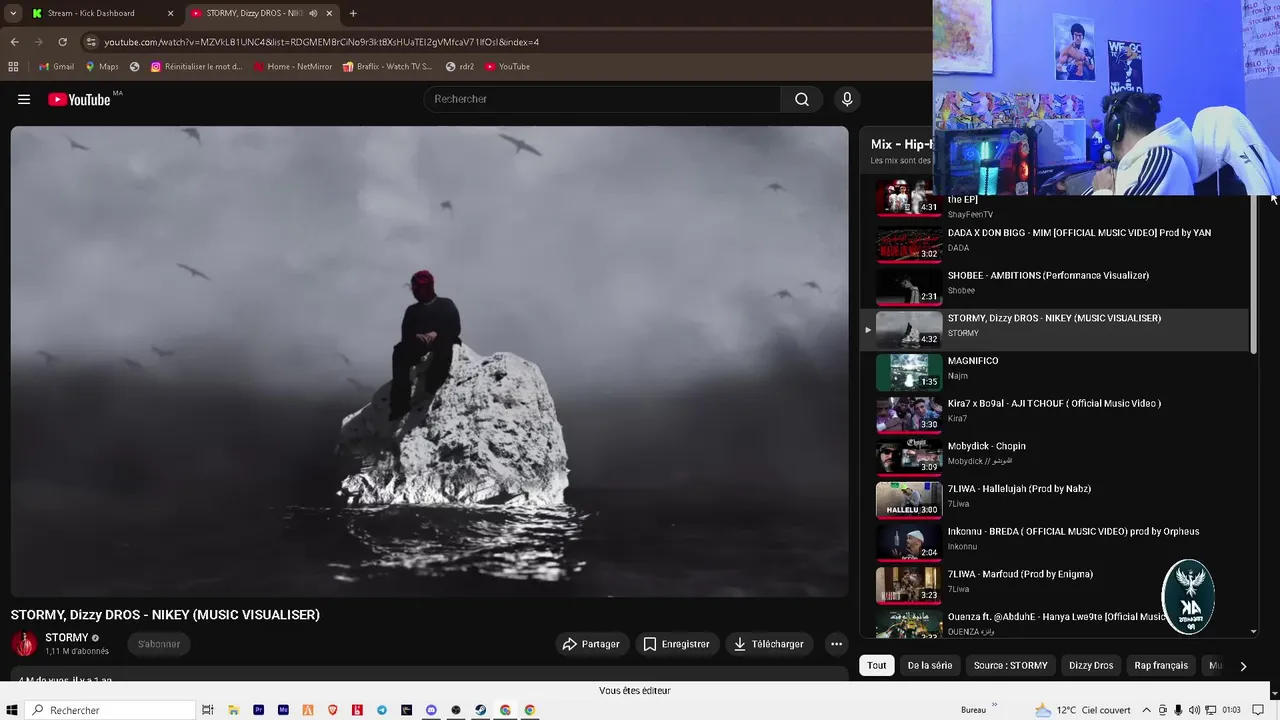Screen dimensions: 1280x720
Task: Launch Media Encoder from taskbar
Action: (x=283, y=710)
